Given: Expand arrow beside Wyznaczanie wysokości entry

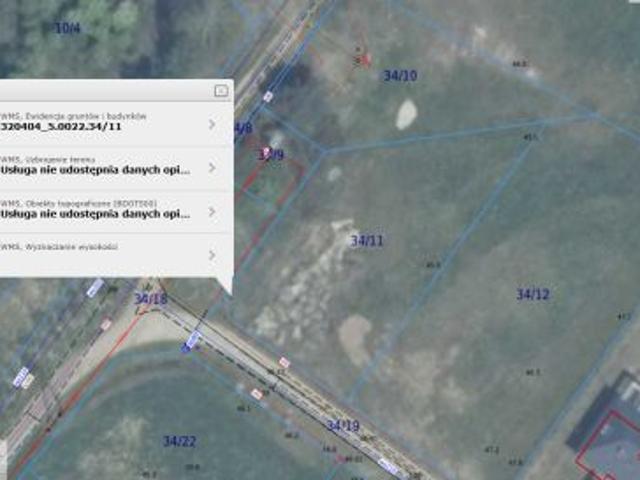Looking at the screenshot, I should pos(212,254).
